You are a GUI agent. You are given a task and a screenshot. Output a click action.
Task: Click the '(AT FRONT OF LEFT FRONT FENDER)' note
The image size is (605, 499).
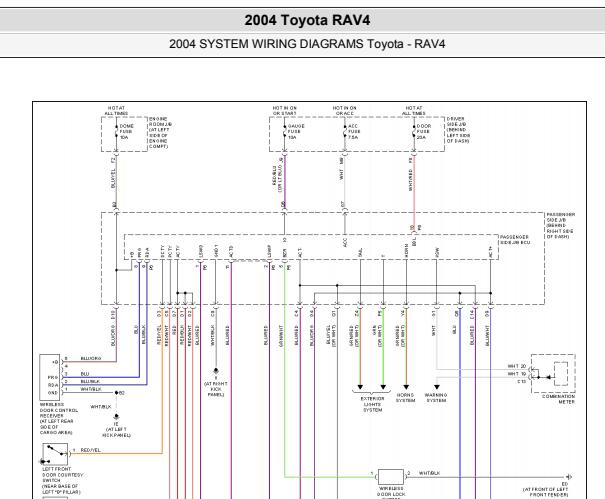coord(546,492)
